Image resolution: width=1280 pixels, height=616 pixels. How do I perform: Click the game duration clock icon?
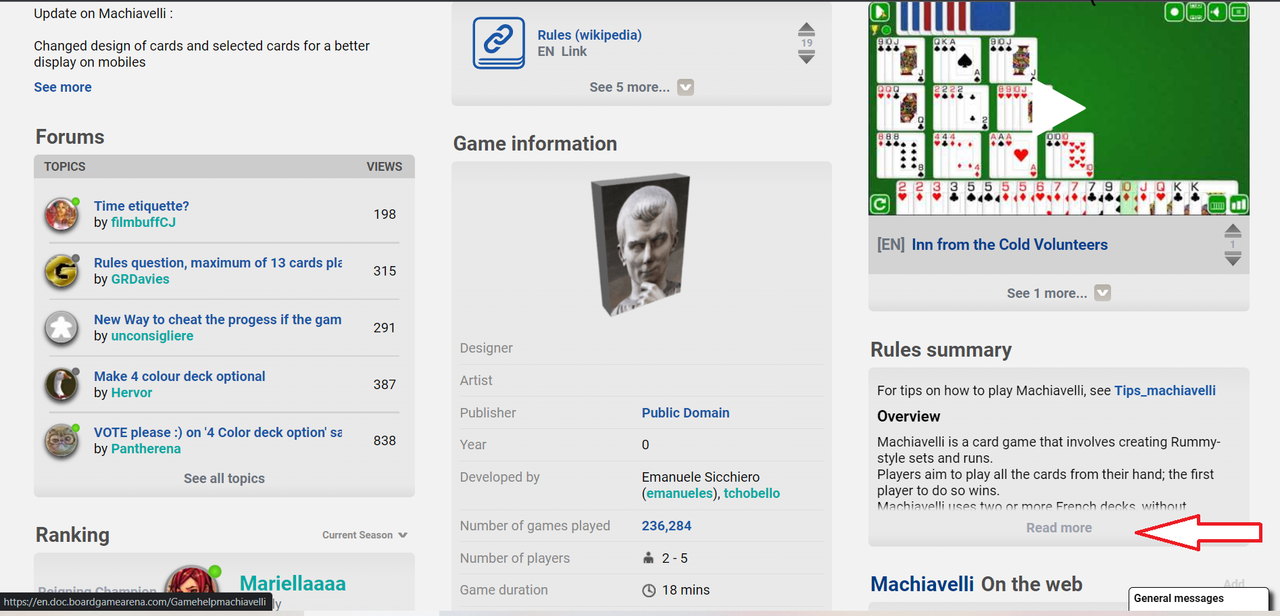[649, 590]
